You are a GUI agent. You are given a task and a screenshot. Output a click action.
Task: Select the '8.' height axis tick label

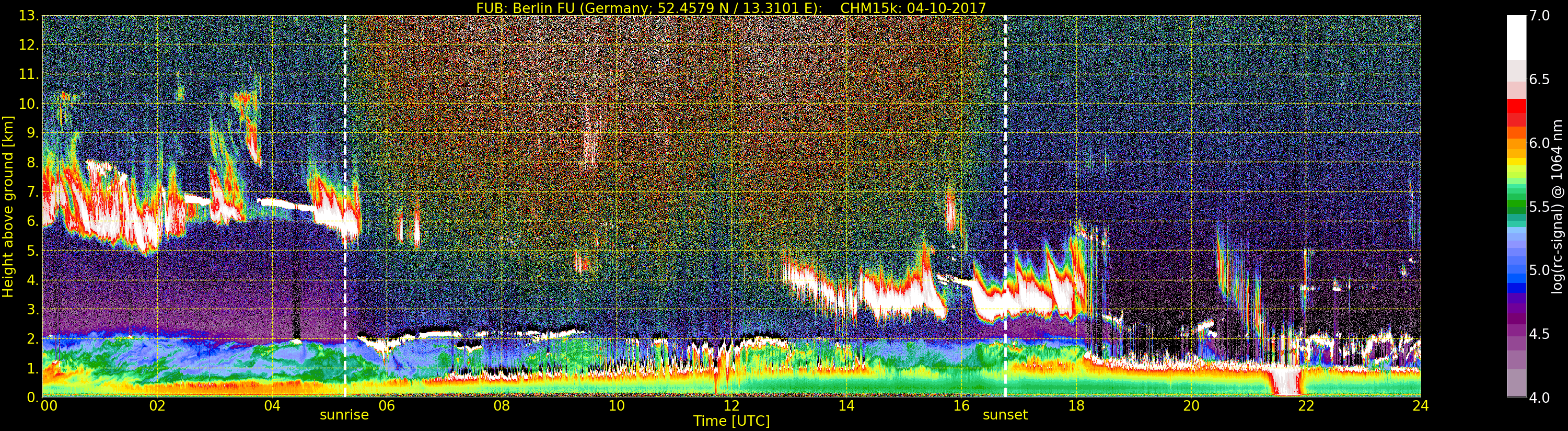coord(32,163)
